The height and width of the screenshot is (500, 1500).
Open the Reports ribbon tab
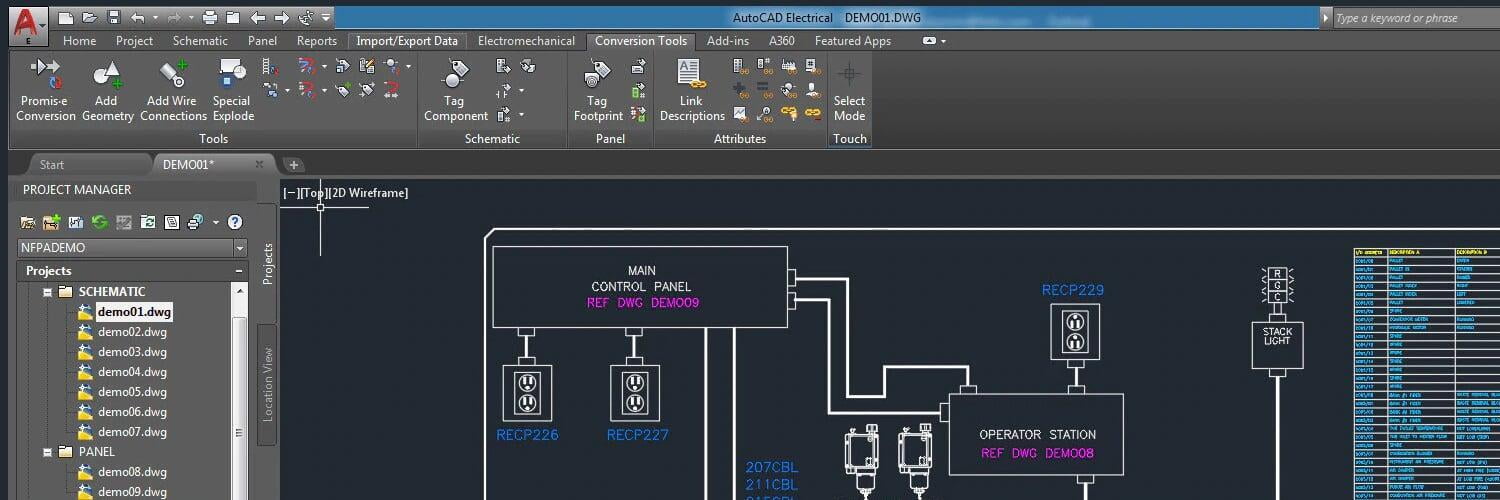click(x=317, y=41)
